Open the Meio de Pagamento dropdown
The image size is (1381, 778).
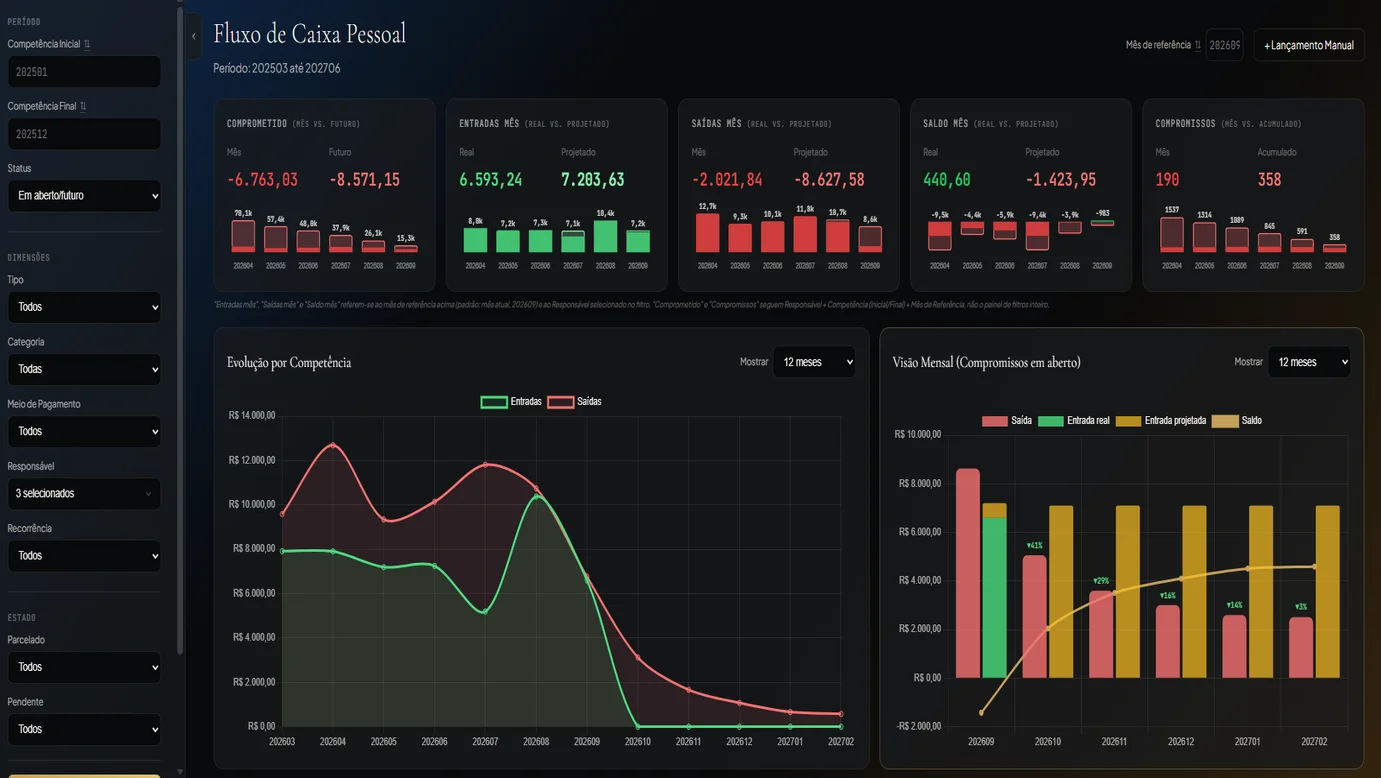84,431
